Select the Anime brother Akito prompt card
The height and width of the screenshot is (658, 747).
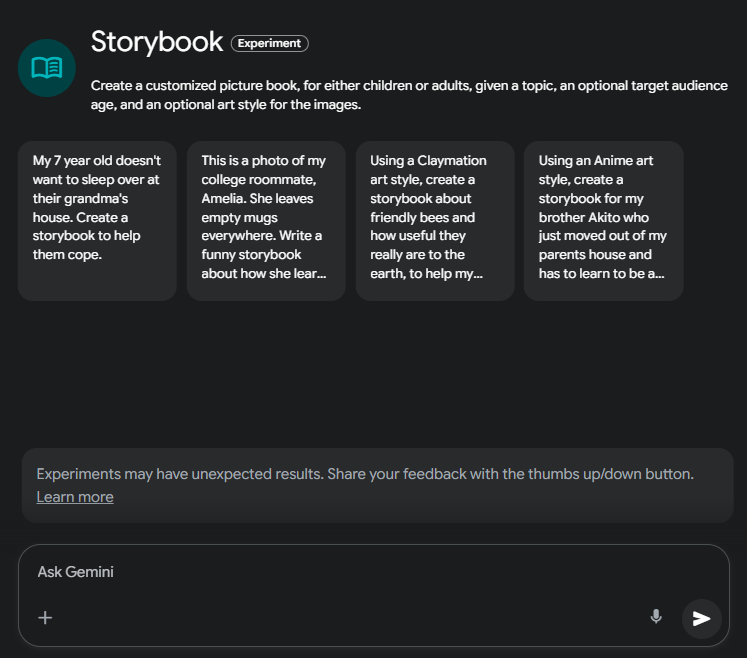point(603,220)
